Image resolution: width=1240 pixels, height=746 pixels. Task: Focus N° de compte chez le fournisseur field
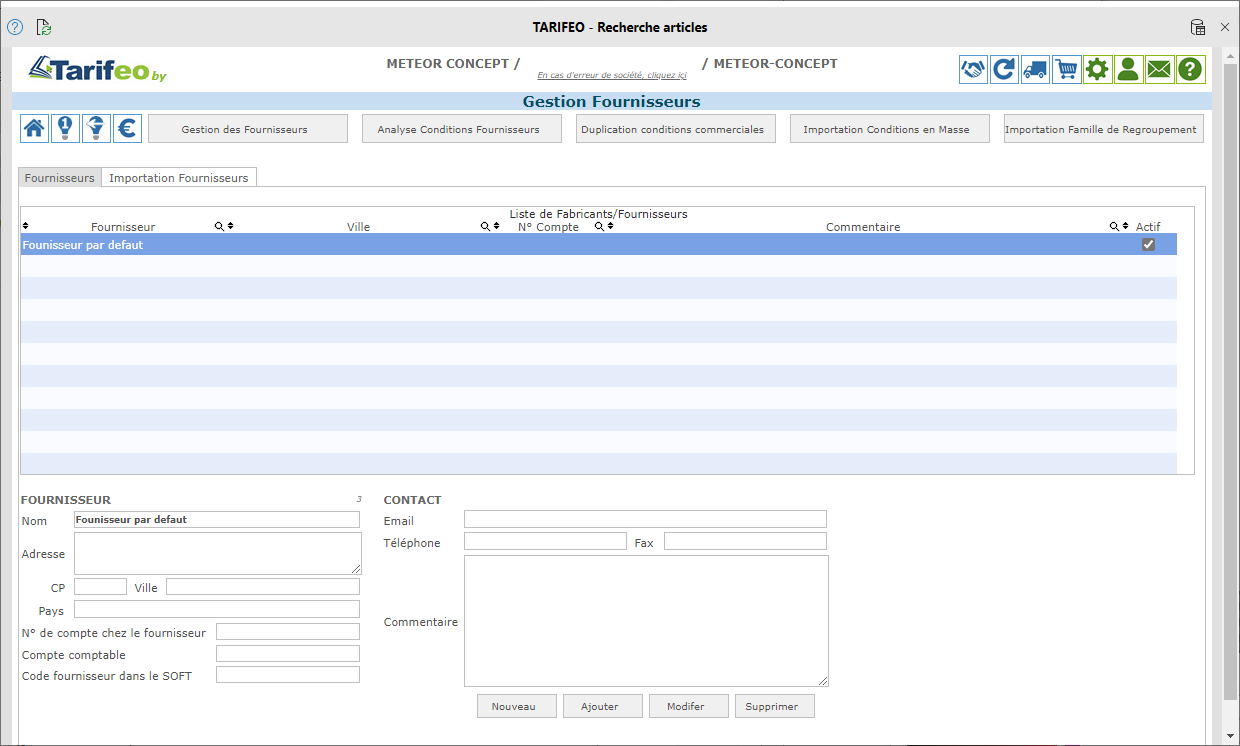288,631
